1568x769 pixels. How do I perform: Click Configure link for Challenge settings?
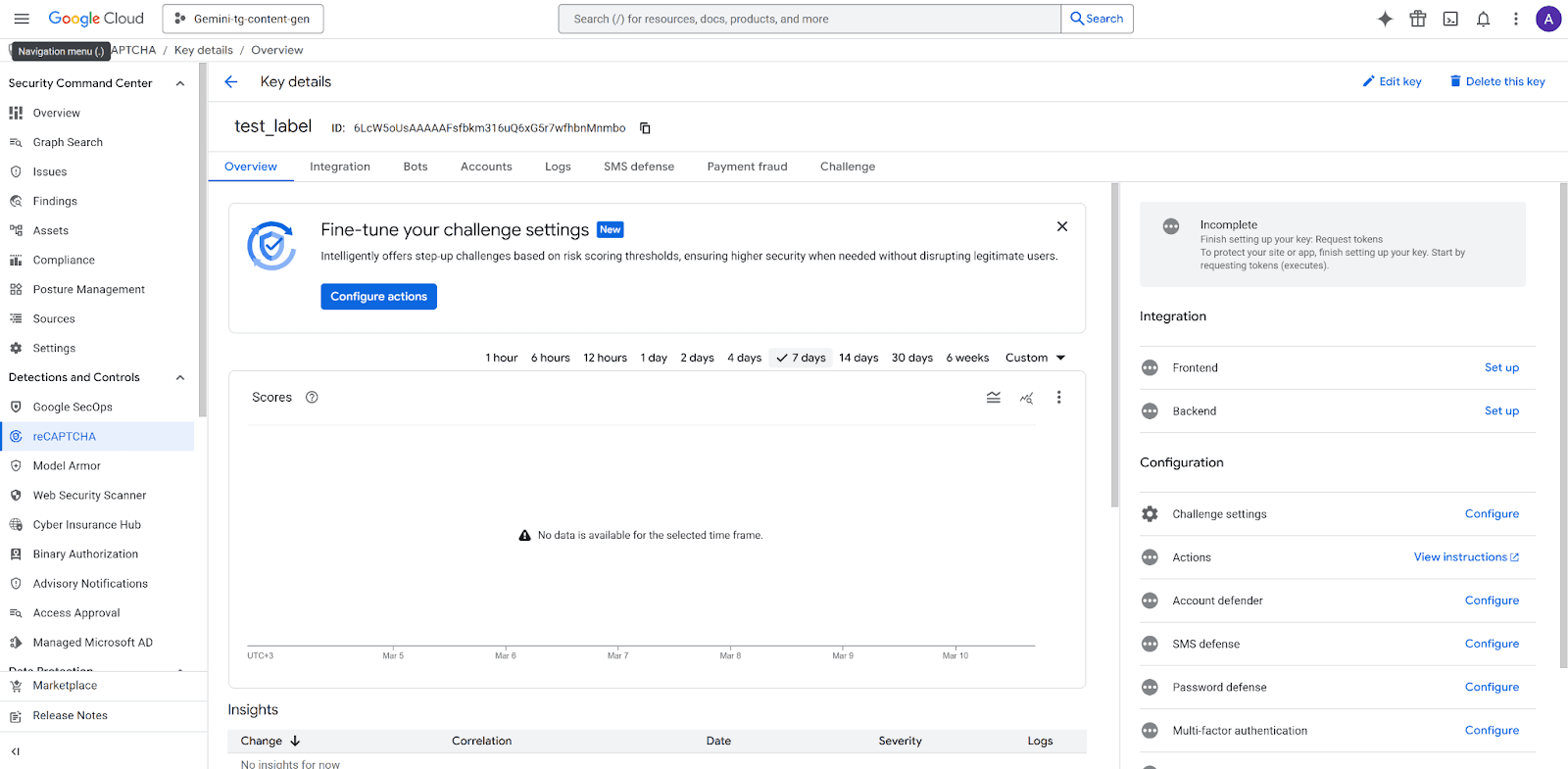[x=1492, y=514]
